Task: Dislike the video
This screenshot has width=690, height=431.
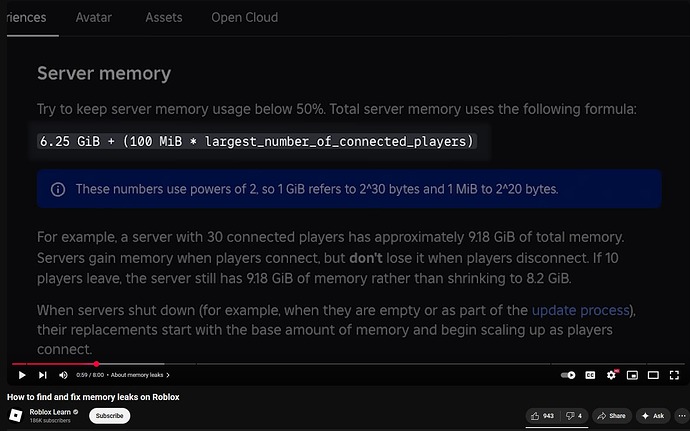Action: pyautogui.click(x=573, y=416)
